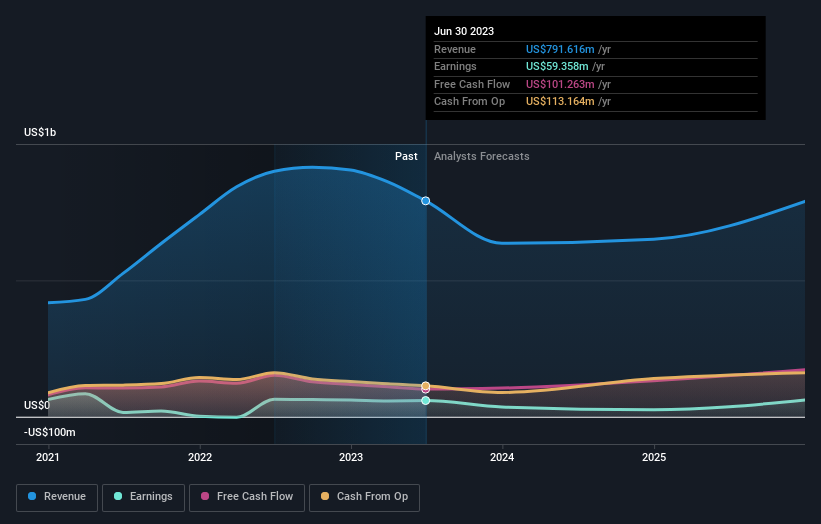This screenshot has height=524, width=821.
Task: Click the cash from op value US$113.164m
Action: (560, 102)
